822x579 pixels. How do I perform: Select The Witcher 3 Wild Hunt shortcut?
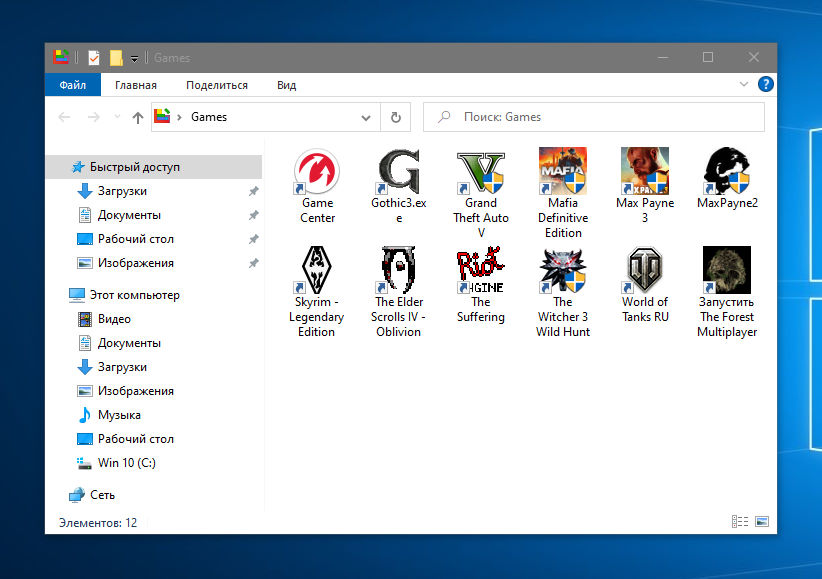tap(563, 270)
